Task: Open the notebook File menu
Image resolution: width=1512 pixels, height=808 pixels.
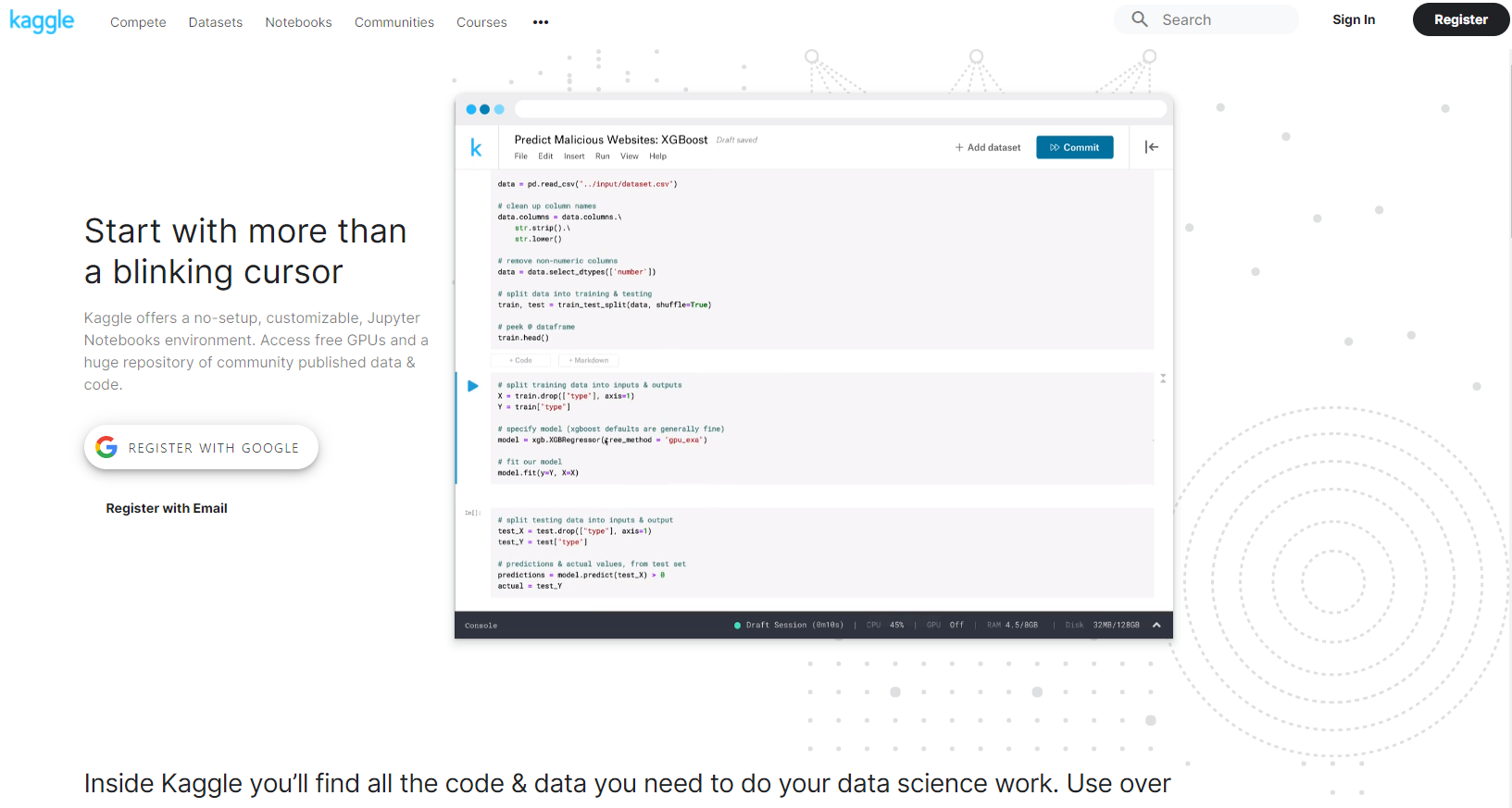Action: click(x=521, y=156)
